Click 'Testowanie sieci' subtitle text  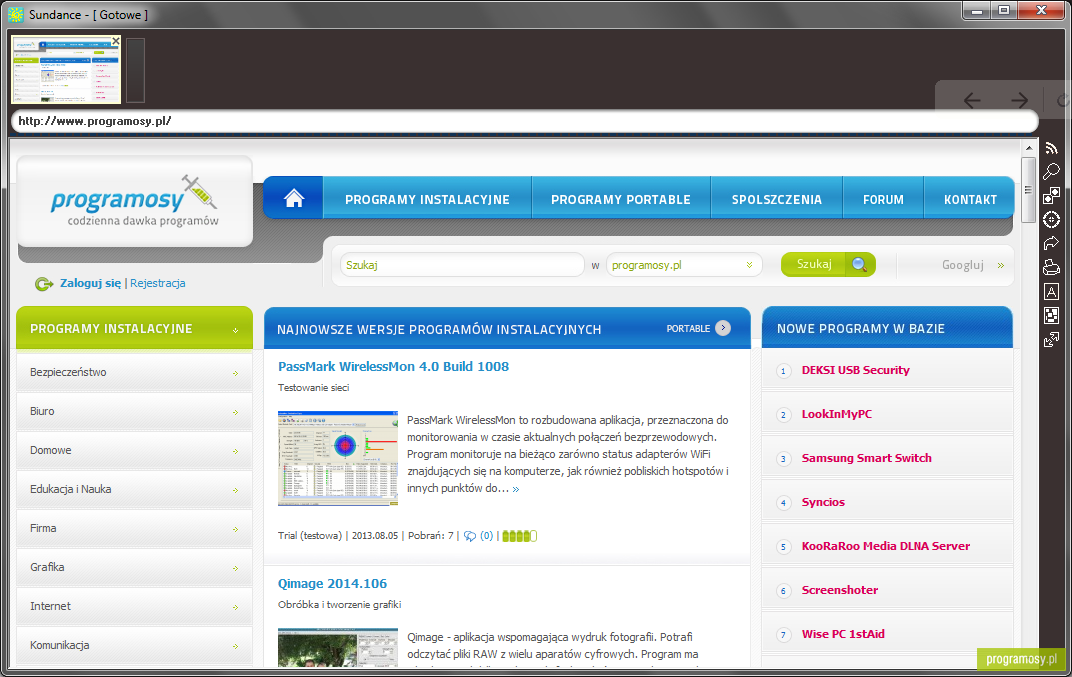[313, 388]
